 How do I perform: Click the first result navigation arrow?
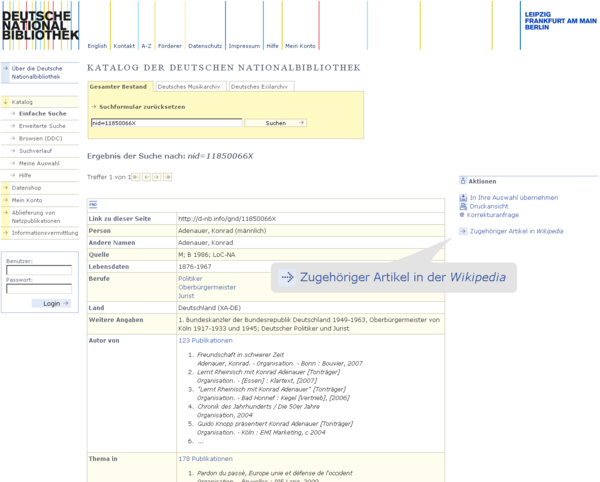click(136, 177)
